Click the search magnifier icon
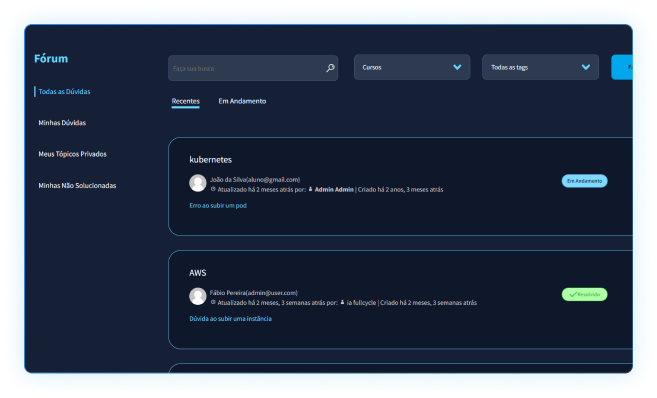Screen dimensions: 657x398 pyautogui.click(x=330, y=68)
